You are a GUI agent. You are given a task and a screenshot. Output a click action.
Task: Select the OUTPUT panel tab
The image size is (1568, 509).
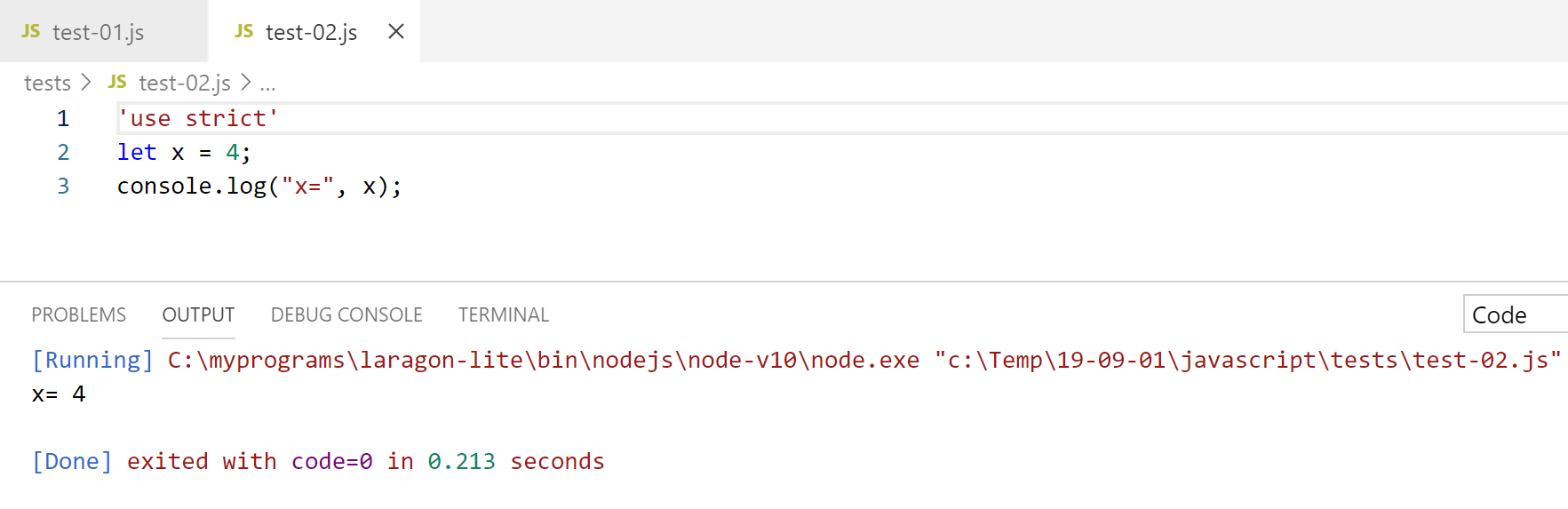198,314
